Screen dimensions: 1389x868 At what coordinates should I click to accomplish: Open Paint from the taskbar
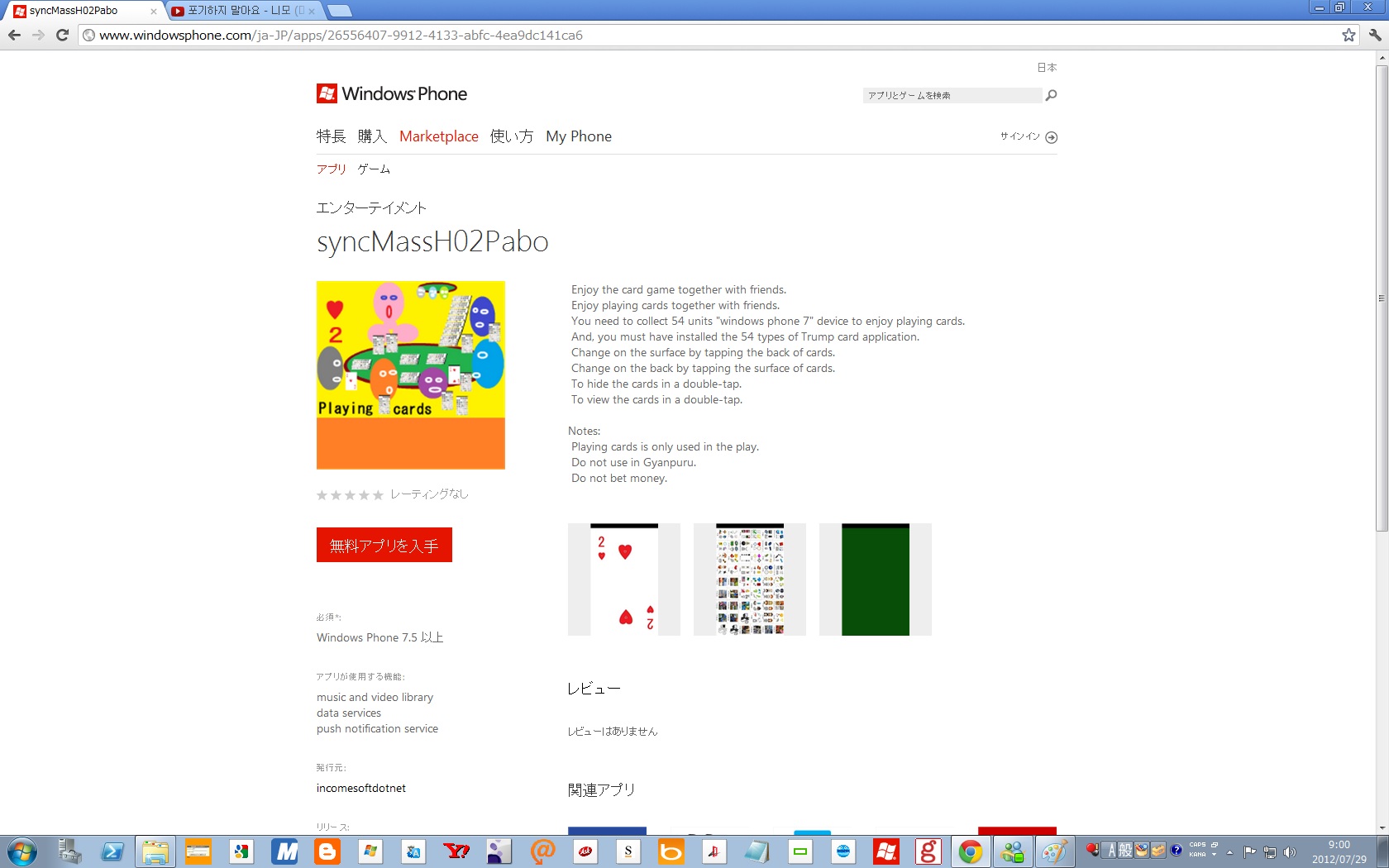click(1055, 851)
